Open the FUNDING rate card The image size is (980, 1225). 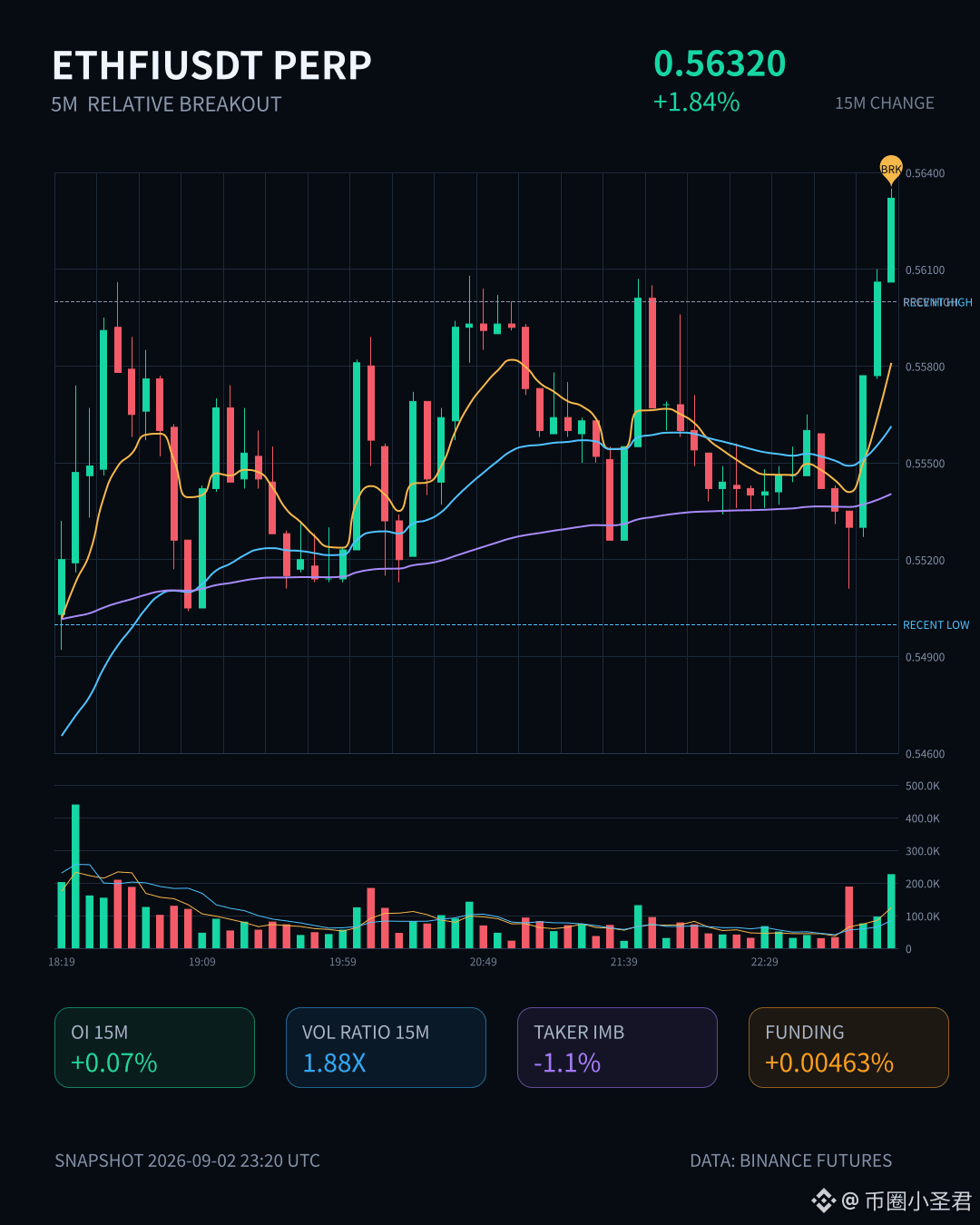point(848,1047)
